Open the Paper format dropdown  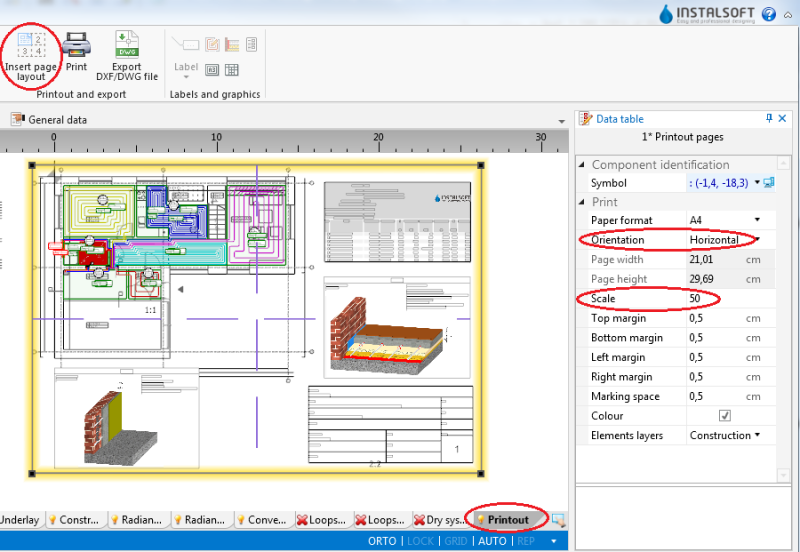(757, 220)
